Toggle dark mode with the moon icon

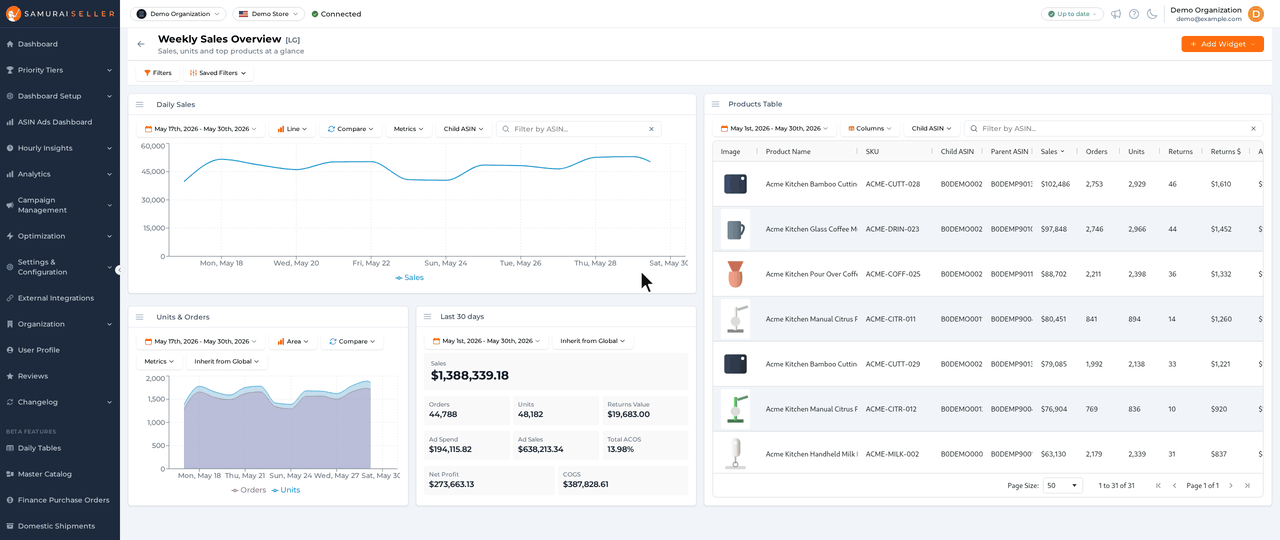pos(1152,14)
